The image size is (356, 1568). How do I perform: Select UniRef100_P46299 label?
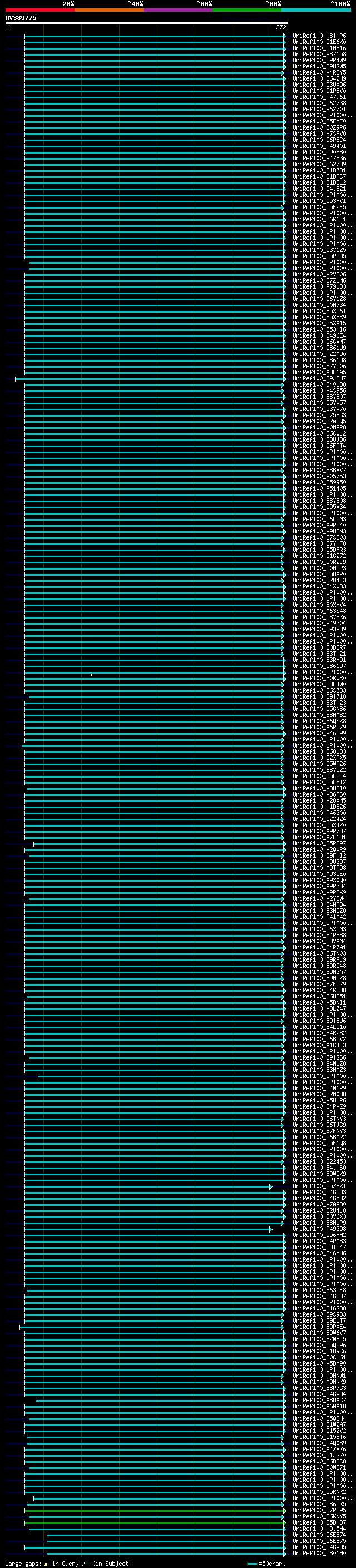click(x=319, y=734)
